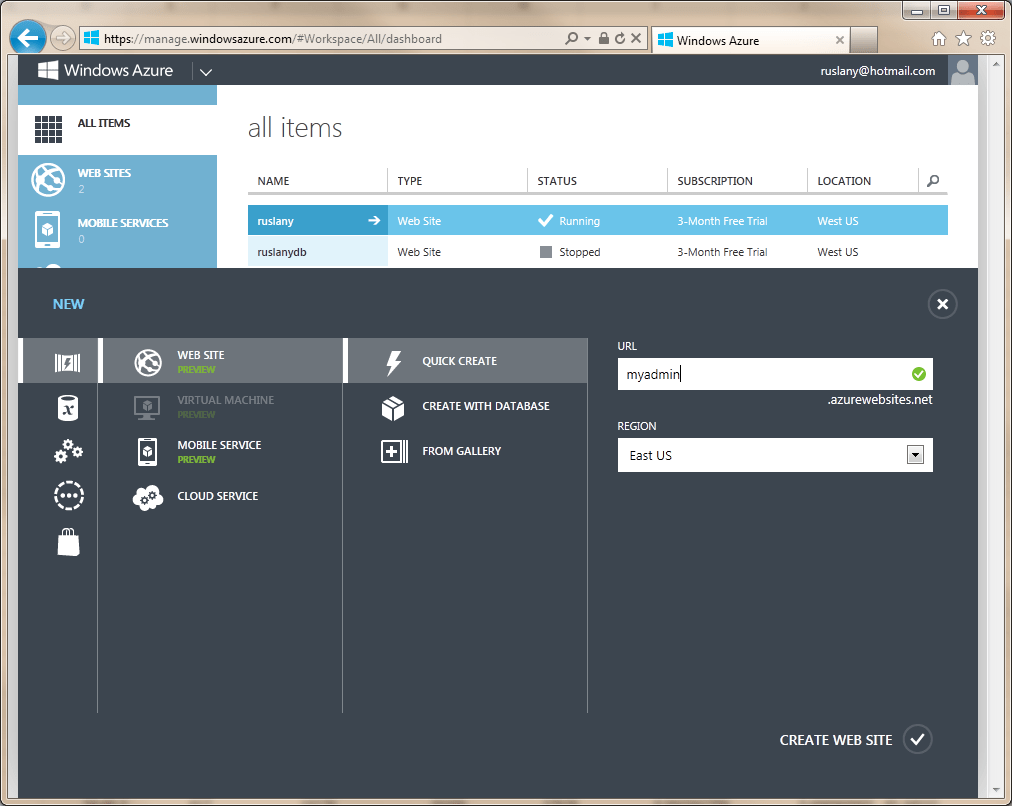Screen dimensions: 1012x806
Task: Expand the Windows Azure title chevron
Action: point(206,71)
